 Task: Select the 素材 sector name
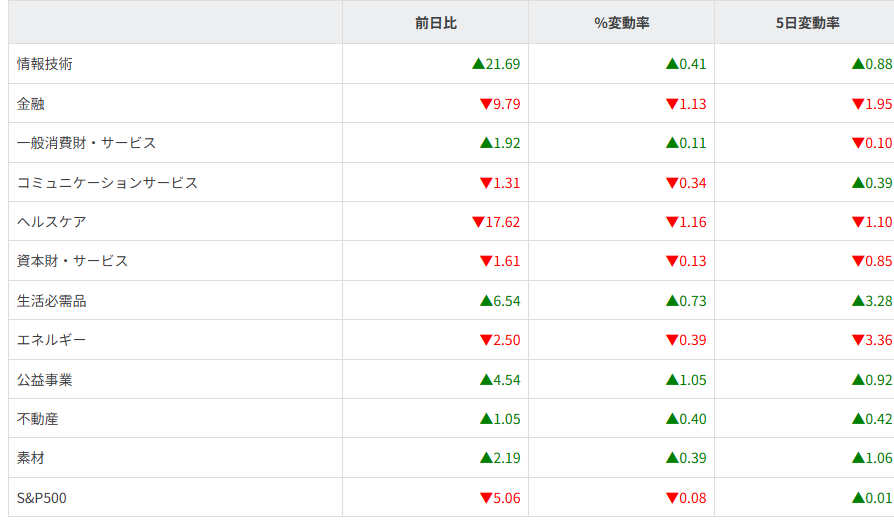[31, 458]
